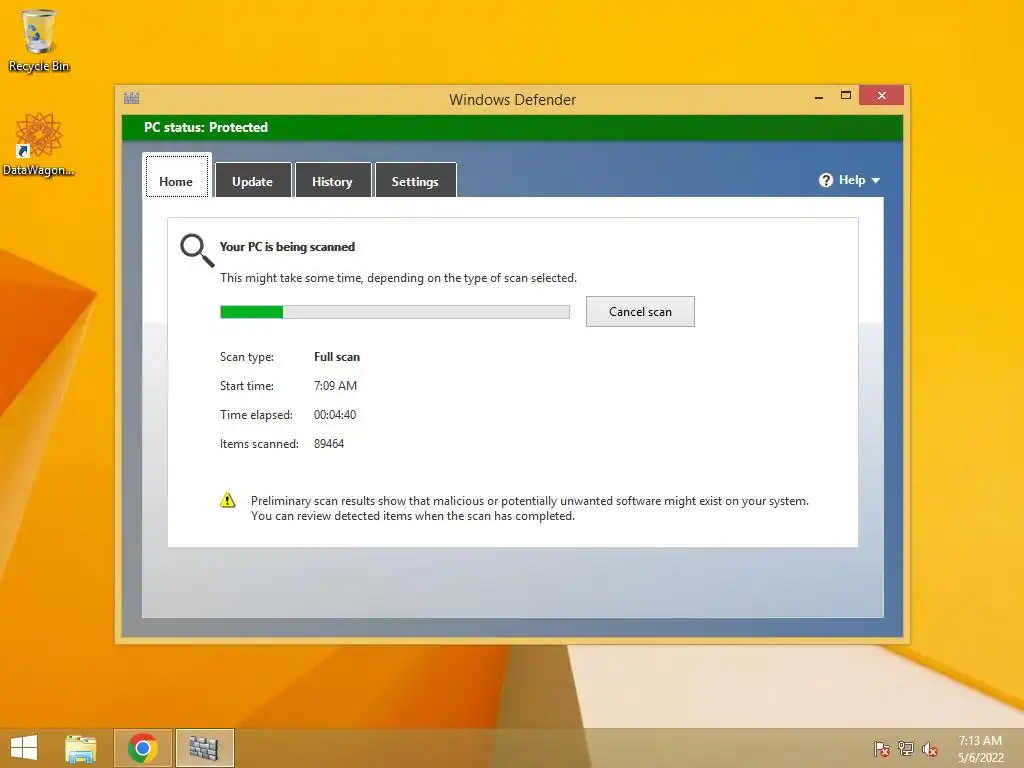Minimize the Windows Defender window
1024x768 pixels.
click(x=819, y=96)
